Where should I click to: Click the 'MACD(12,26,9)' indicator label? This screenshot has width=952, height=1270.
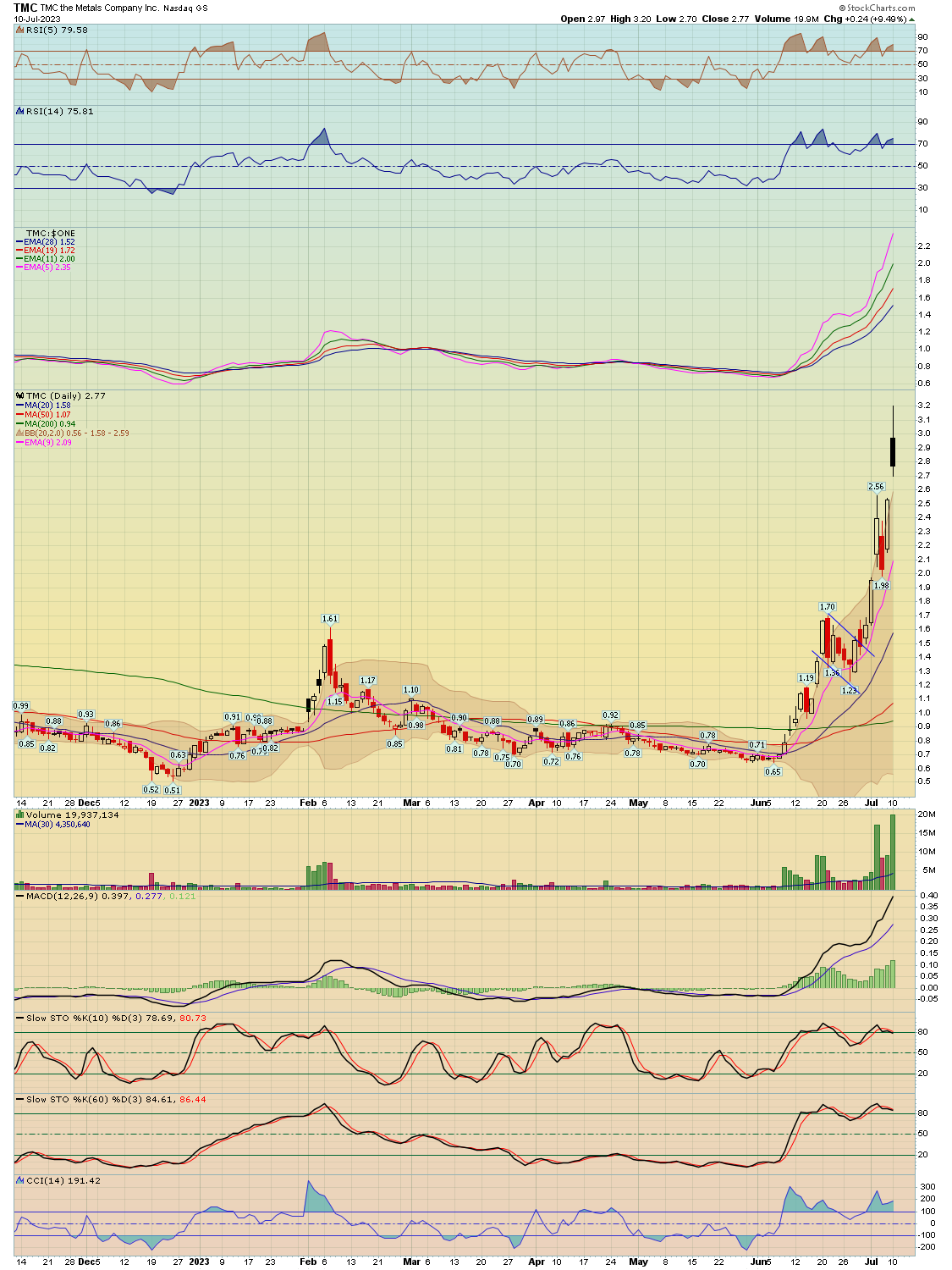click(x=63, y=896)
